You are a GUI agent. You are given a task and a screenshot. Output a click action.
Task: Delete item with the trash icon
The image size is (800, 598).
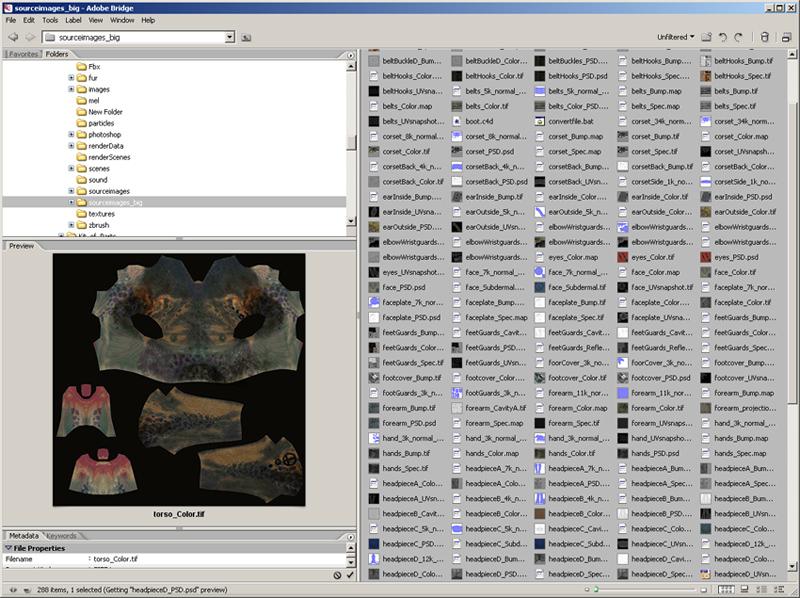(x=764, y=37)
